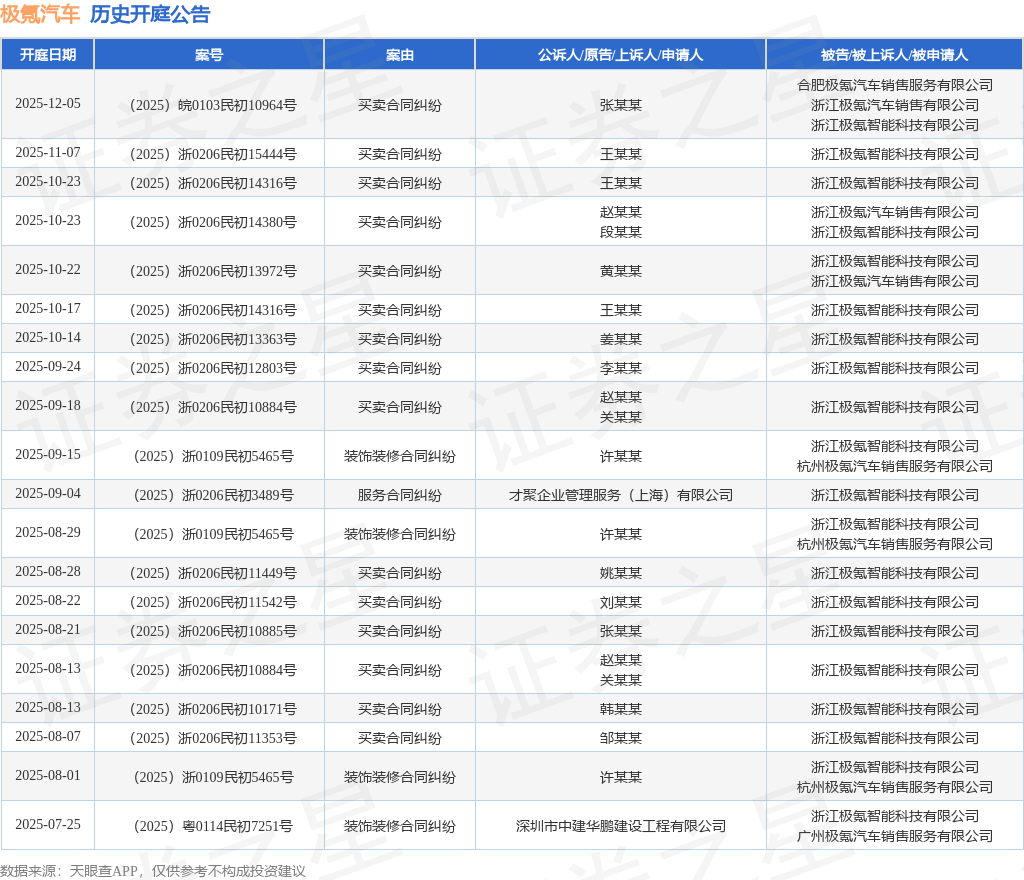Screen dimensions: 1024x880
Task: Click the 被告/被上诉人/被申请人 column header
Action: pyautogui.click(x=894, y=55)
